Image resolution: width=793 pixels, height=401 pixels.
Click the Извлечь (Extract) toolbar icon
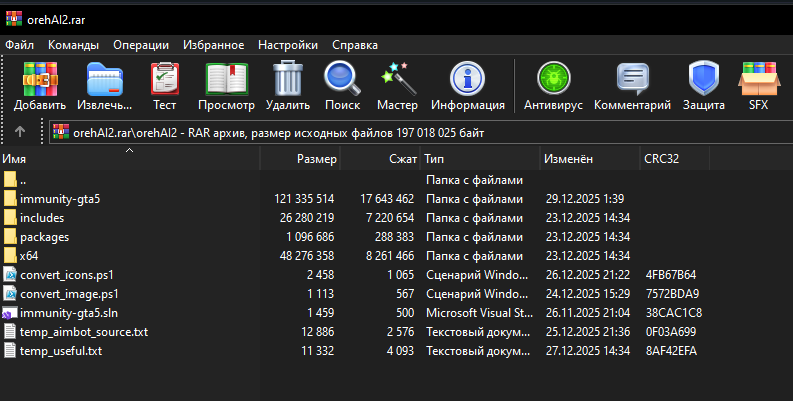pos(105,78)
